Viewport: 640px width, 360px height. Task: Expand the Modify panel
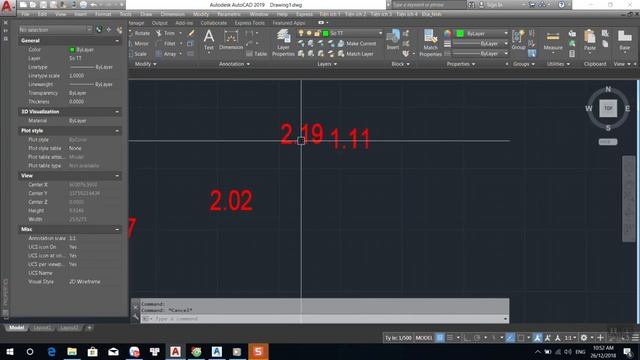(145, 64)
